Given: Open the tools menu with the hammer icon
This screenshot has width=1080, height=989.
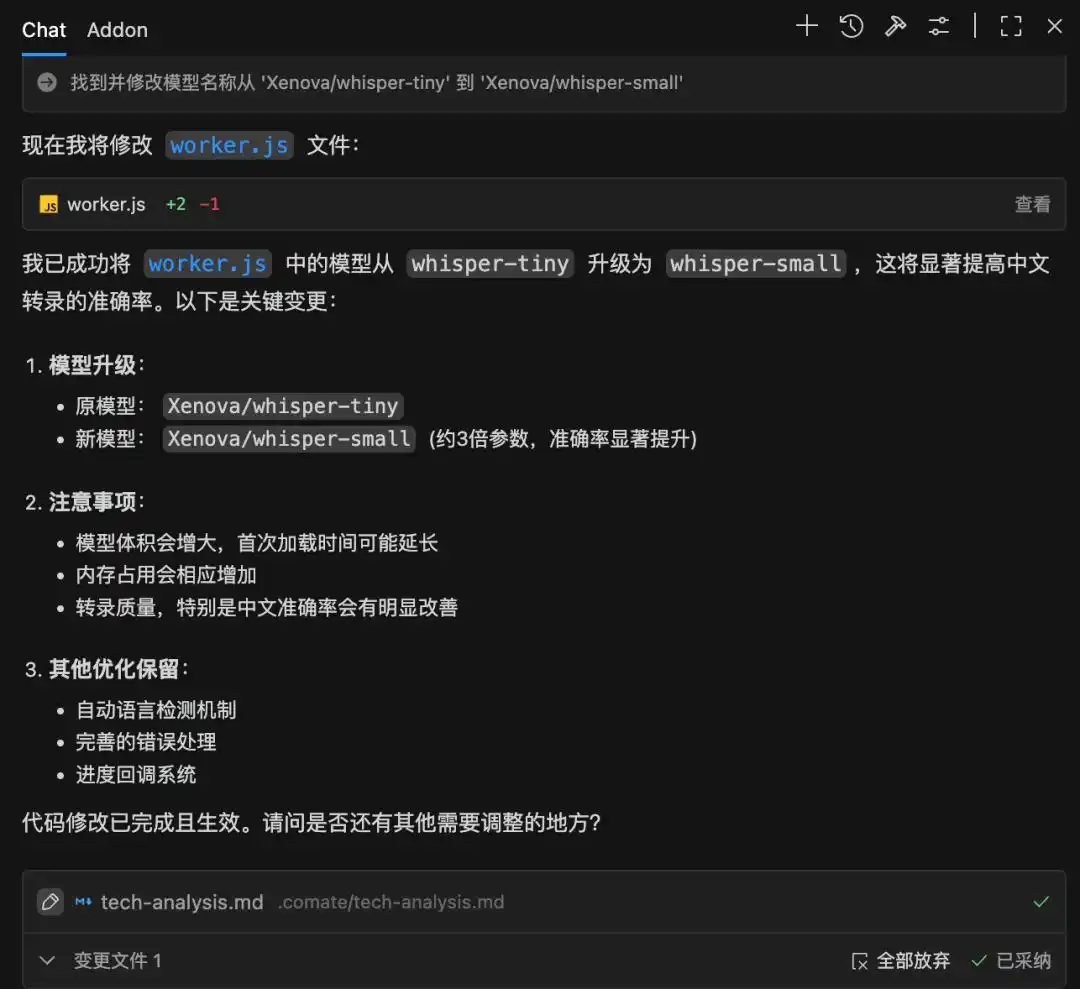Looking at the screenshot, I should pos(895,27).
